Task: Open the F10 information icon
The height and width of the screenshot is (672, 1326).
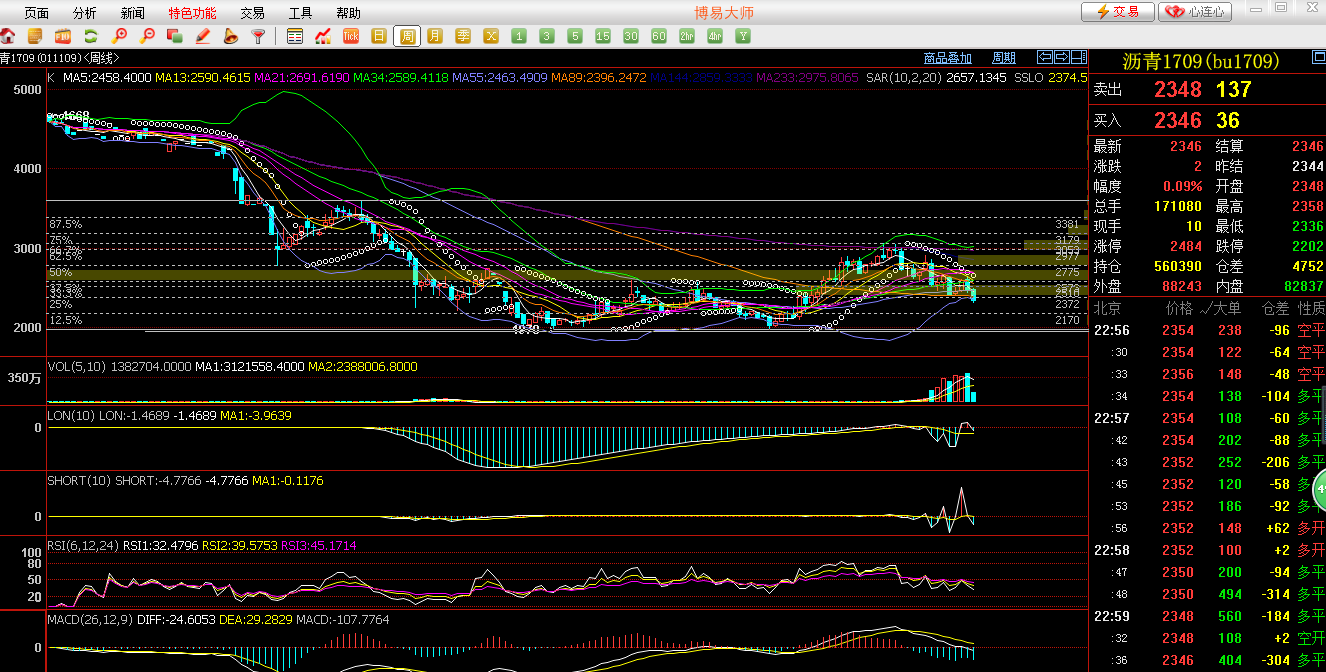Action: [62, 36]
